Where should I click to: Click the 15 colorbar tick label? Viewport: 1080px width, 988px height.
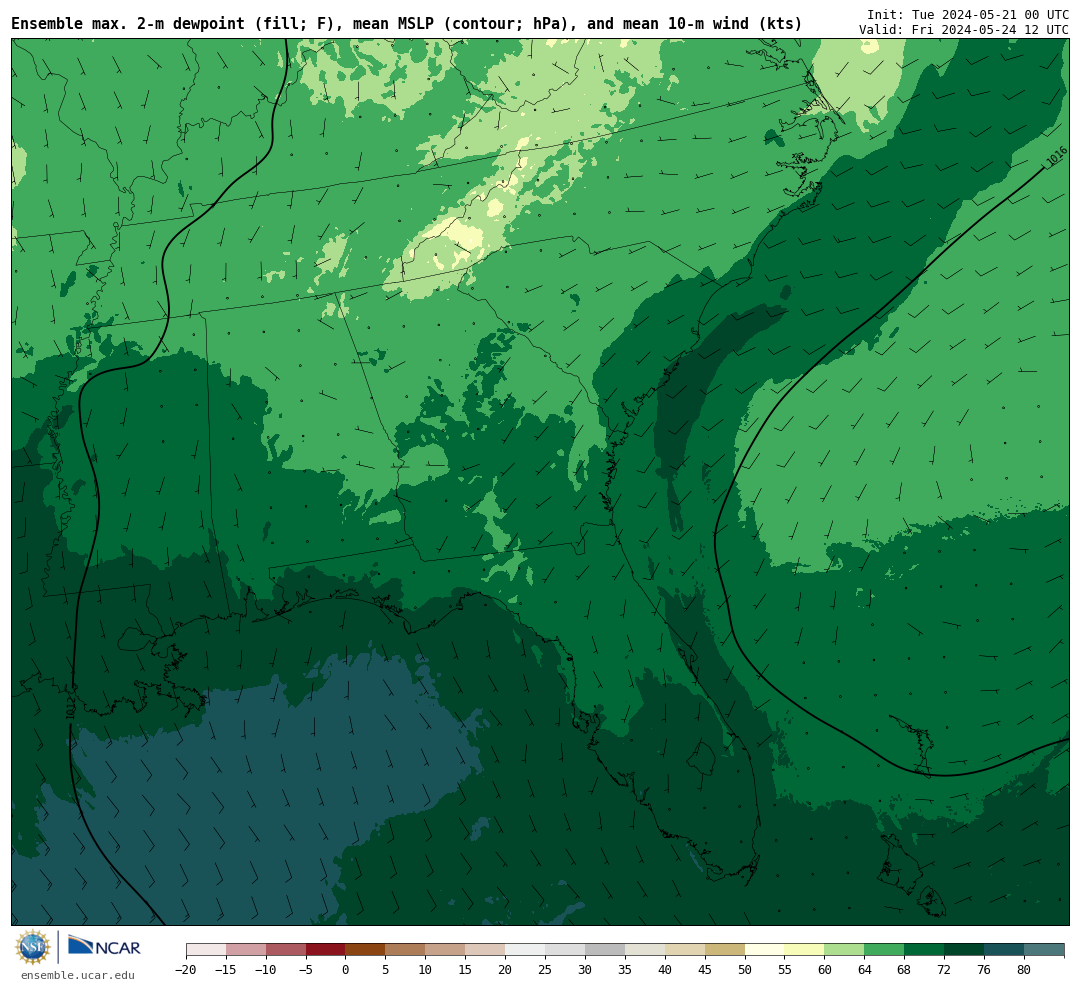coord(466,970)
